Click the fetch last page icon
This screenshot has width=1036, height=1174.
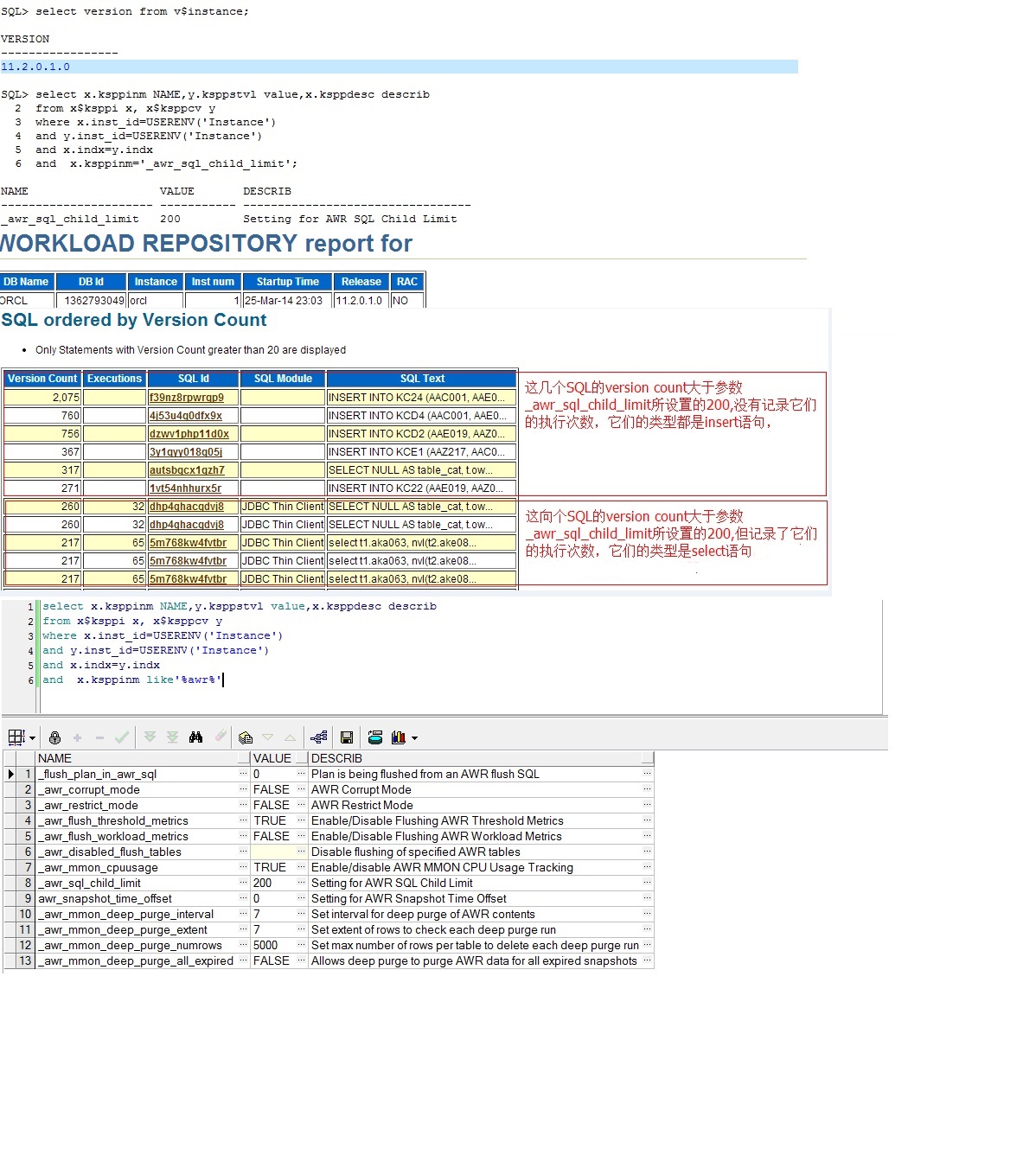[x=172, y=737]
